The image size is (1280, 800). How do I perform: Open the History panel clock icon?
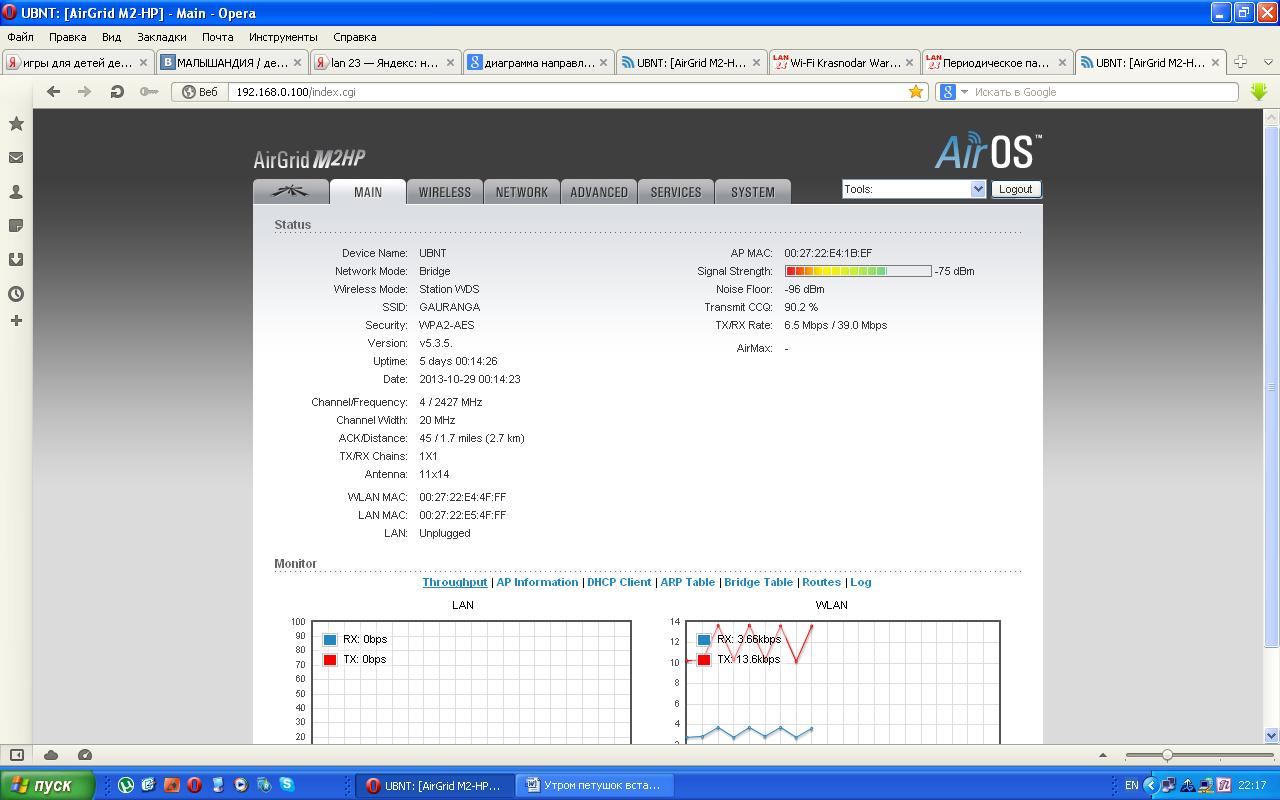(x=16, y=294)
